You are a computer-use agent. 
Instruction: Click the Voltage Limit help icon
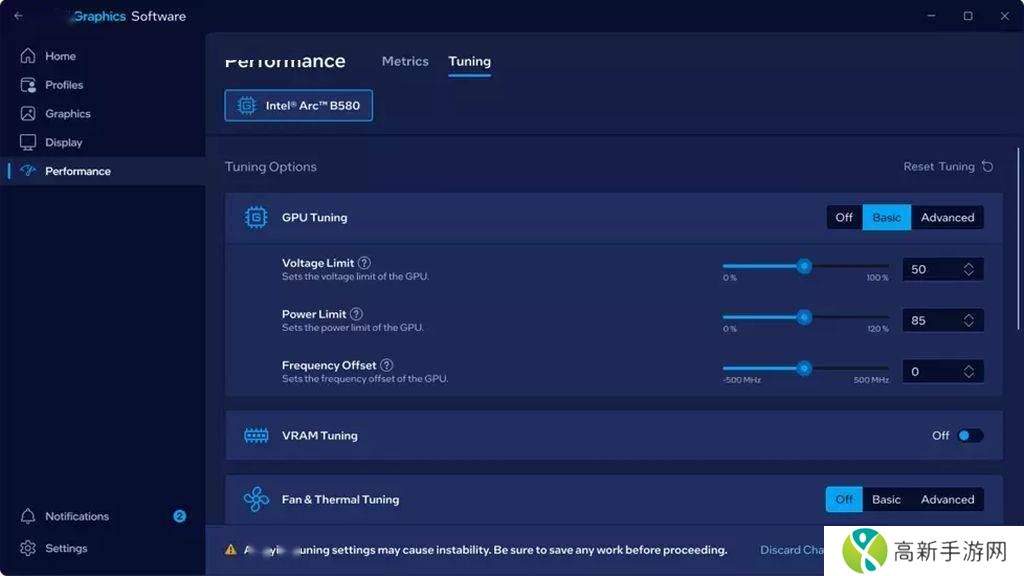click(x=364, y=263)
